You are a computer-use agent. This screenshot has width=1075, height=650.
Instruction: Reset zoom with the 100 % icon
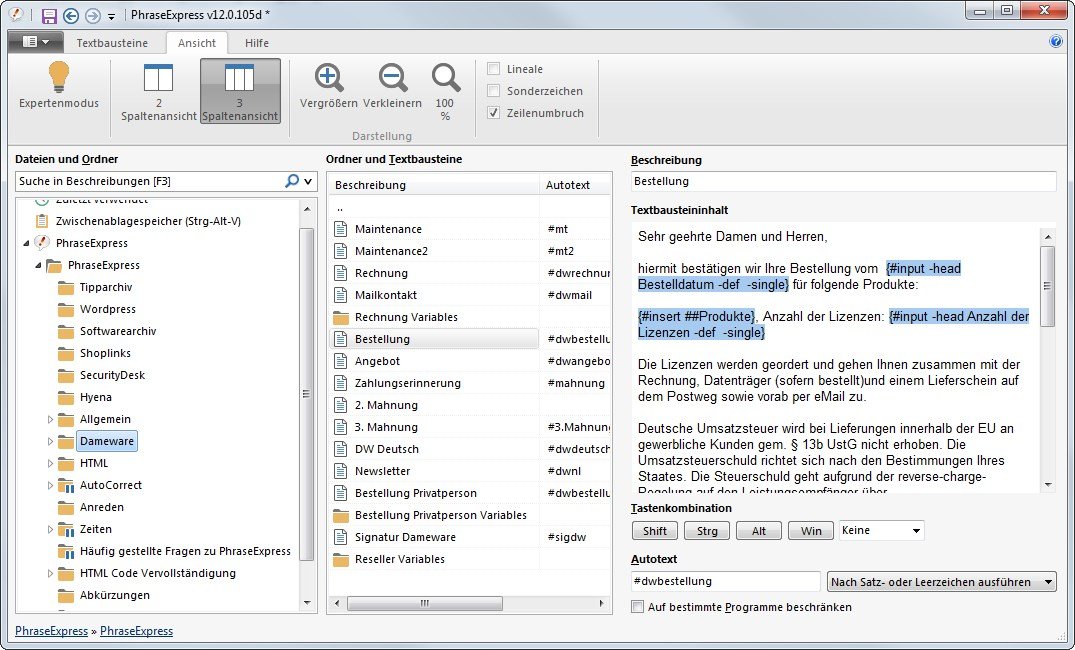(x=445, y=78)
